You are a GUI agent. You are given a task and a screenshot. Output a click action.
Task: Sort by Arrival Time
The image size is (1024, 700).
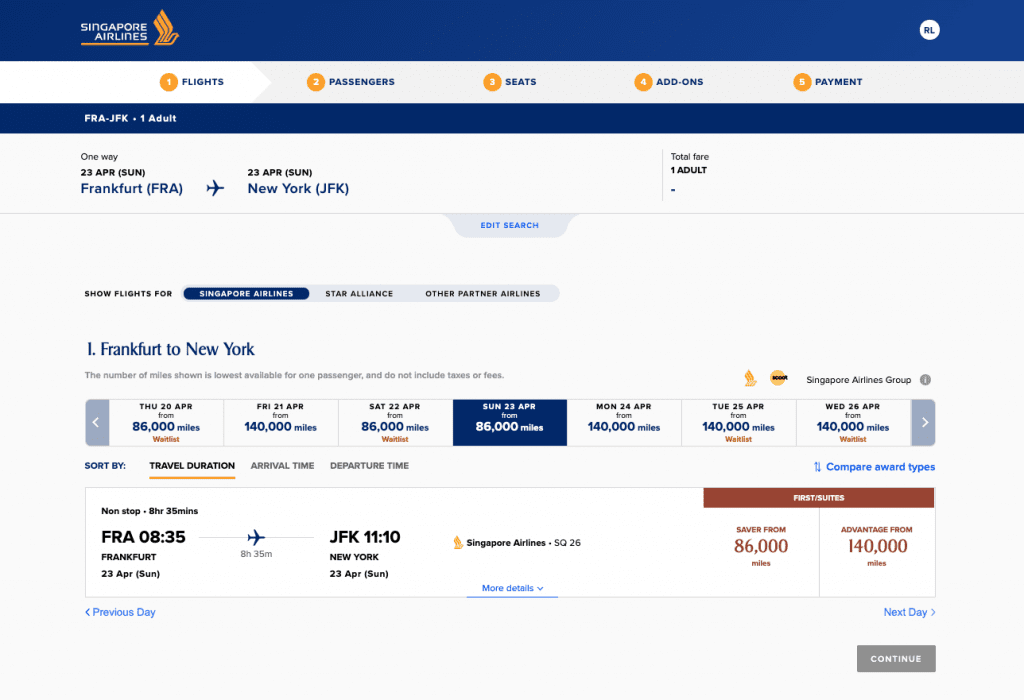(x=282, y=466)
